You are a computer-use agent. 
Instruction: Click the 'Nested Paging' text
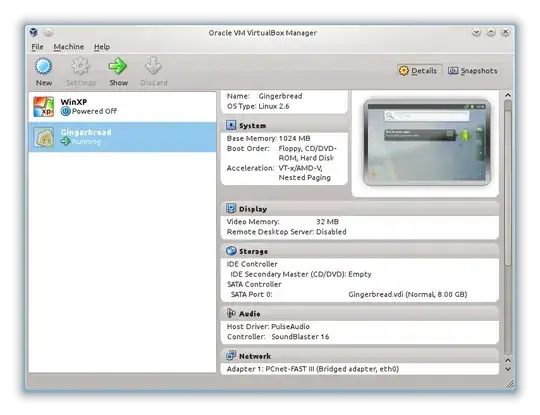tap(304, 177)
